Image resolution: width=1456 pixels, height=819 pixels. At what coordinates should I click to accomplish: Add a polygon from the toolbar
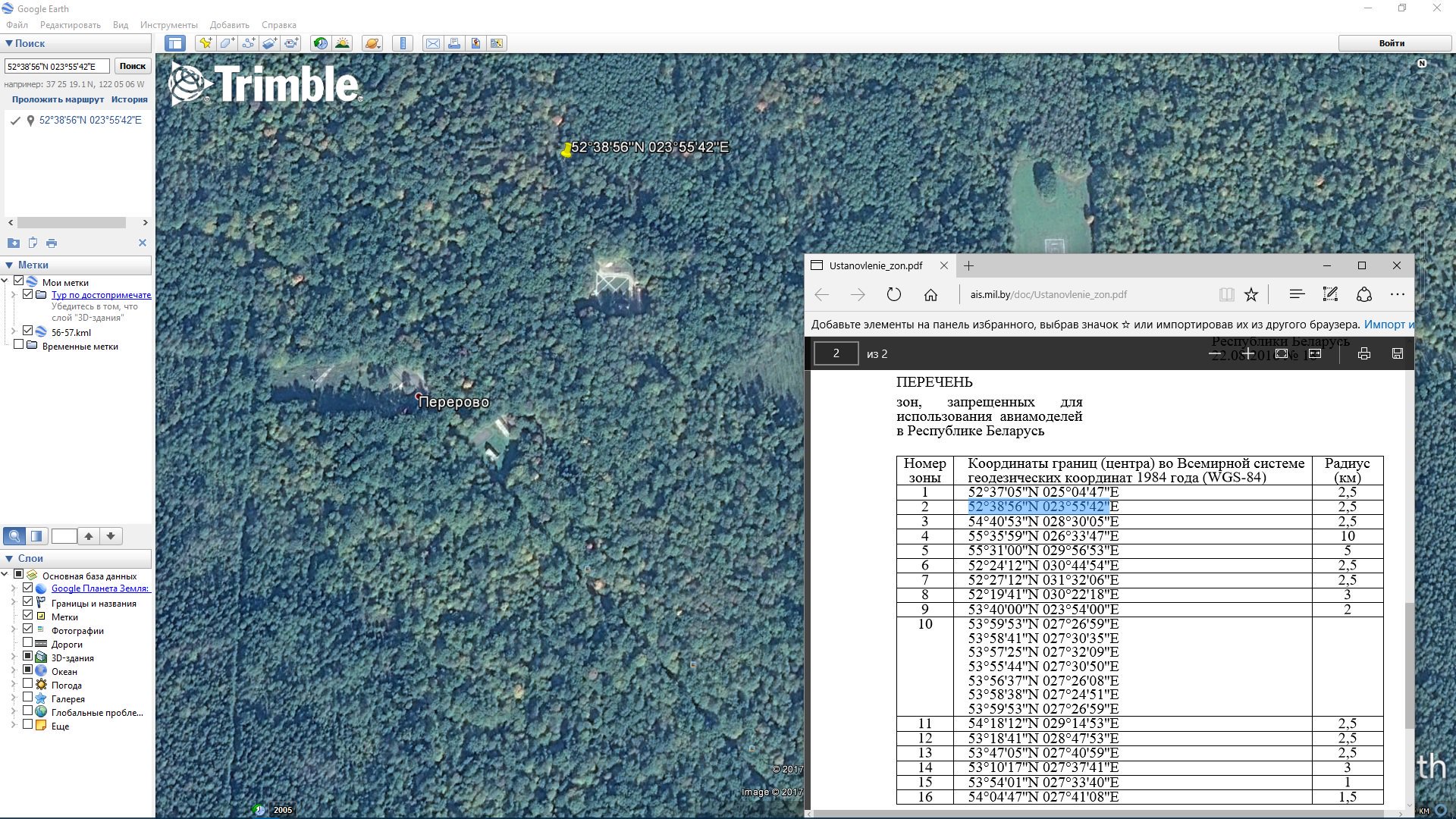[227, 43]
